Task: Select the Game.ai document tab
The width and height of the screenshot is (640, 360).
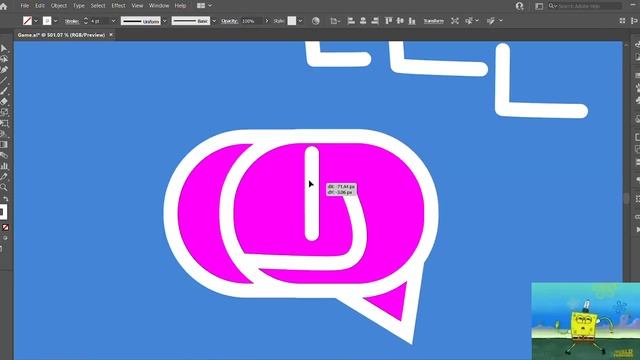Action: coord(61,35)
